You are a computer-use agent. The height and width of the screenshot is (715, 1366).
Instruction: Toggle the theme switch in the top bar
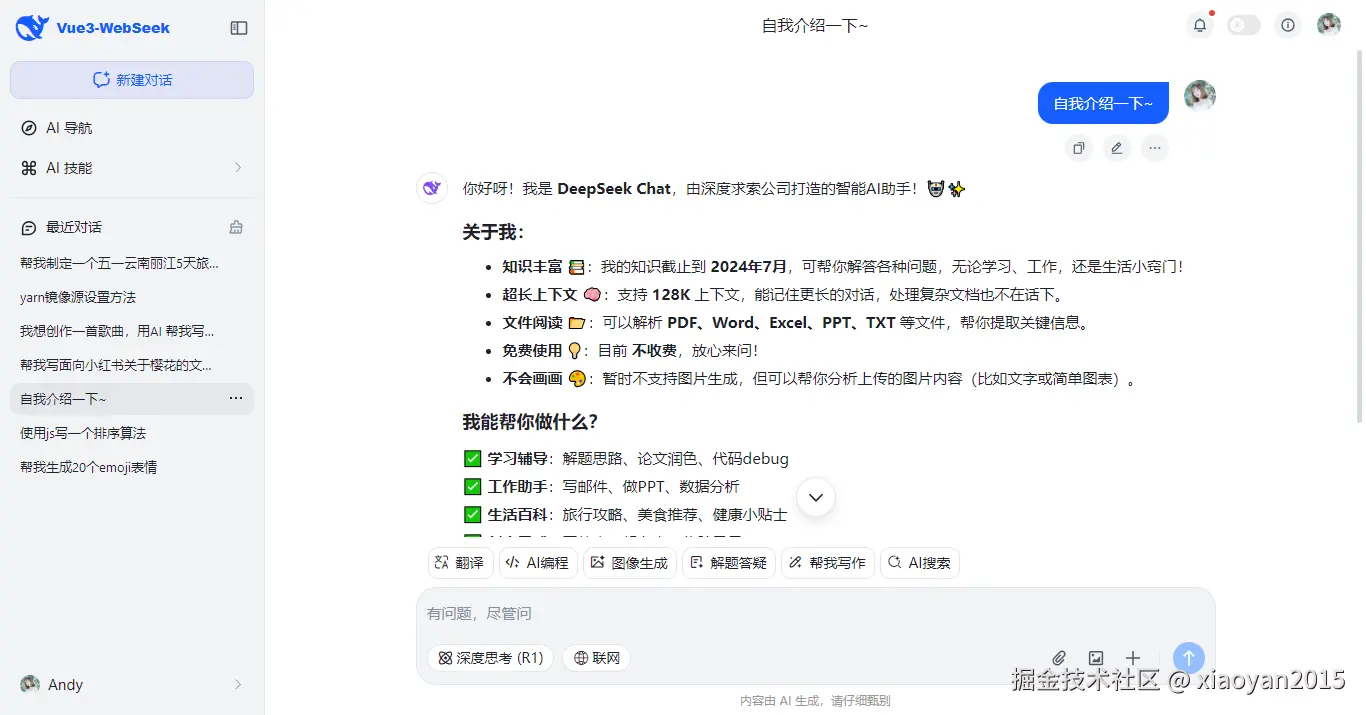(x=1243, y=24)
